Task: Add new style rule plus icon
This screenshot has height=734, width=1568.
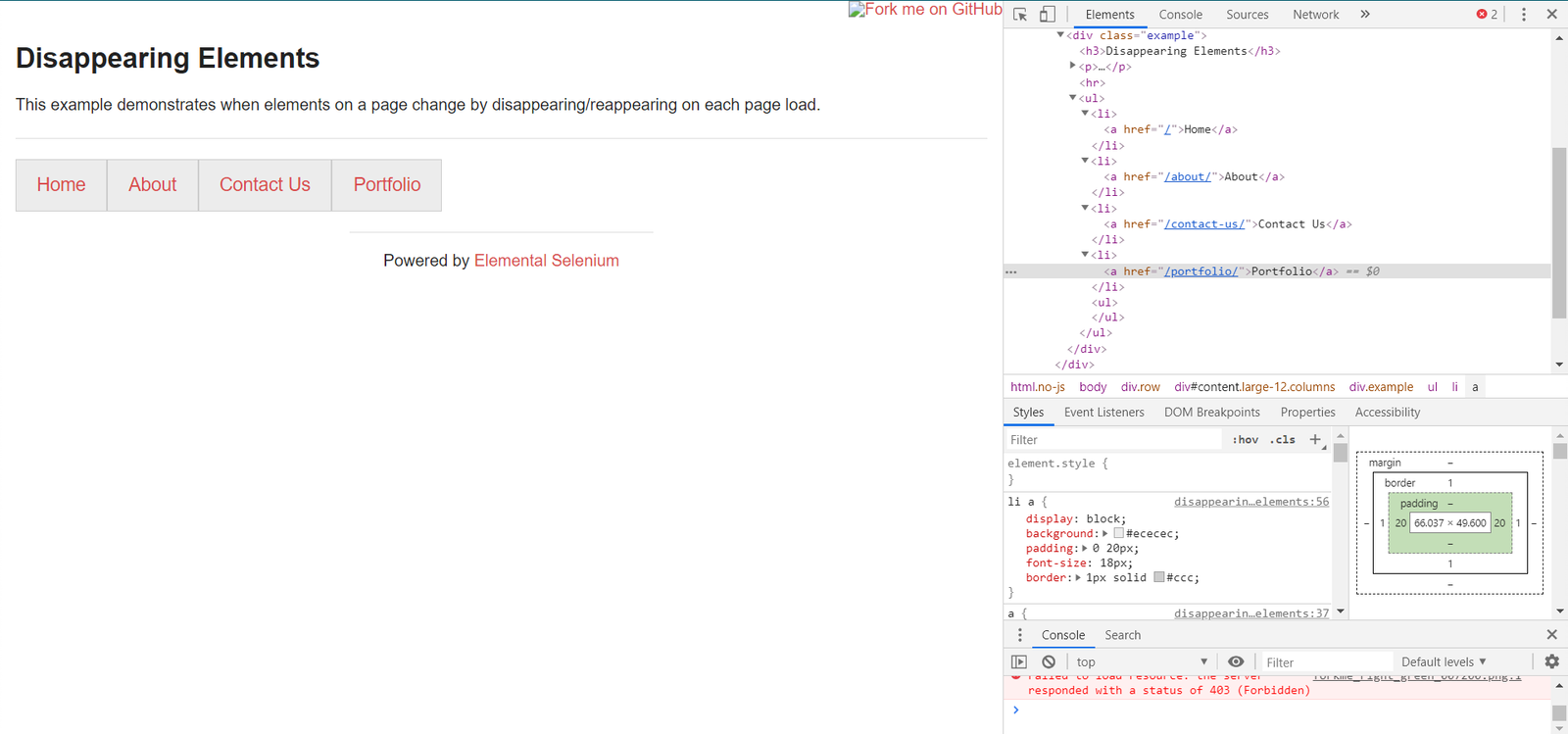Action: click(x=1315, y=440)
